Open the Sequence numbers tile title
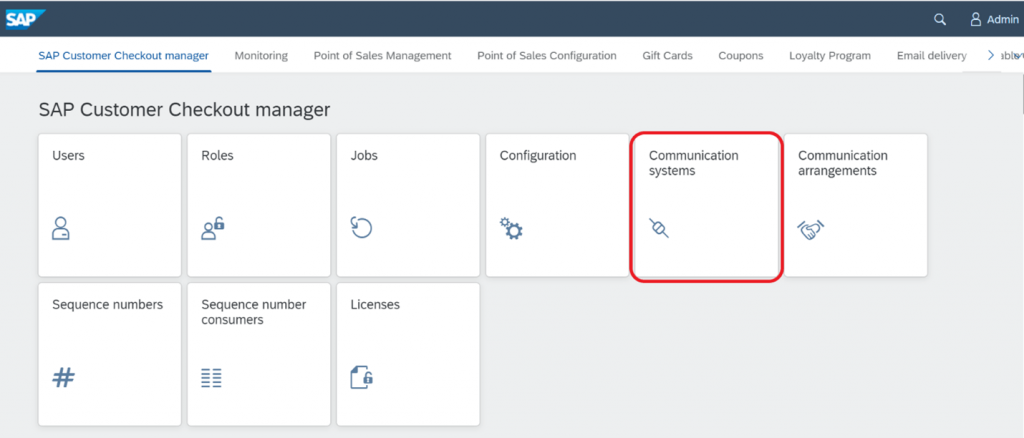Screen dimensions: 1024x438 click(x=108, y=304)
